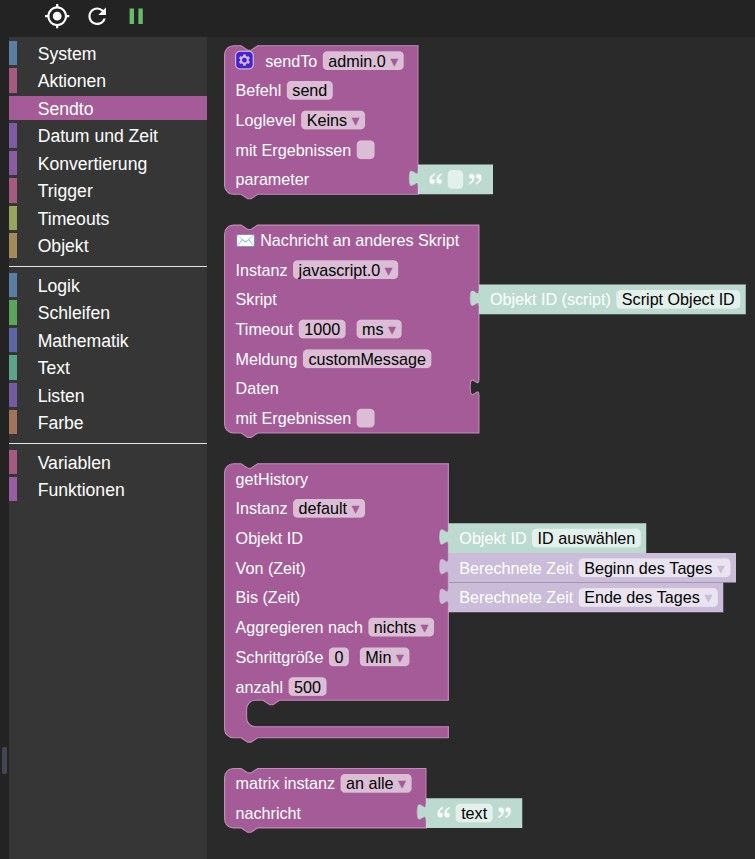Click the Timeout '1000' value field
Viewport: 755px width, 859px height.
tap(322, 329)
